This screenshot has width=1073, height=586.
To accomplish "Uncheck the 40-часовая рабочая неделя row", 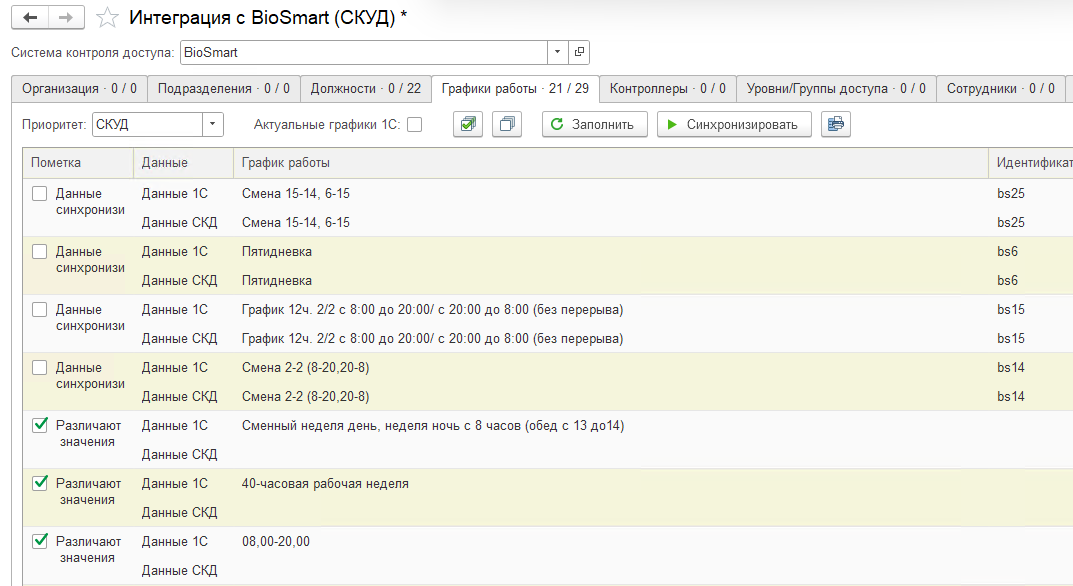I will pos(40,484).
